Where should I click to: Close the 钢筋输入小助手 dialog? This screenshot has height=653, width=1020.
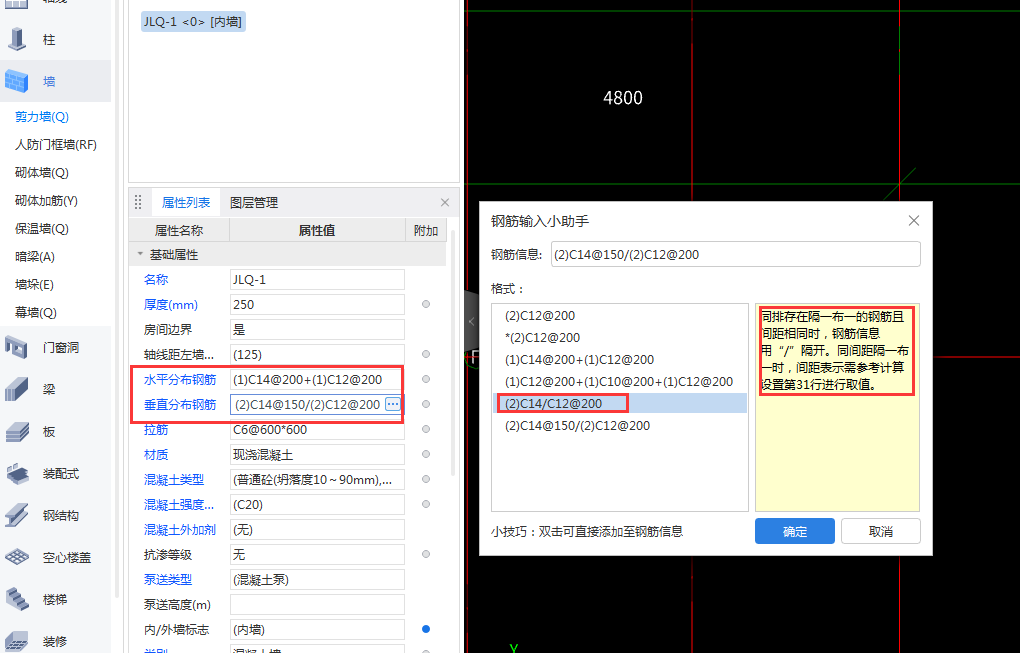[913, 221]
